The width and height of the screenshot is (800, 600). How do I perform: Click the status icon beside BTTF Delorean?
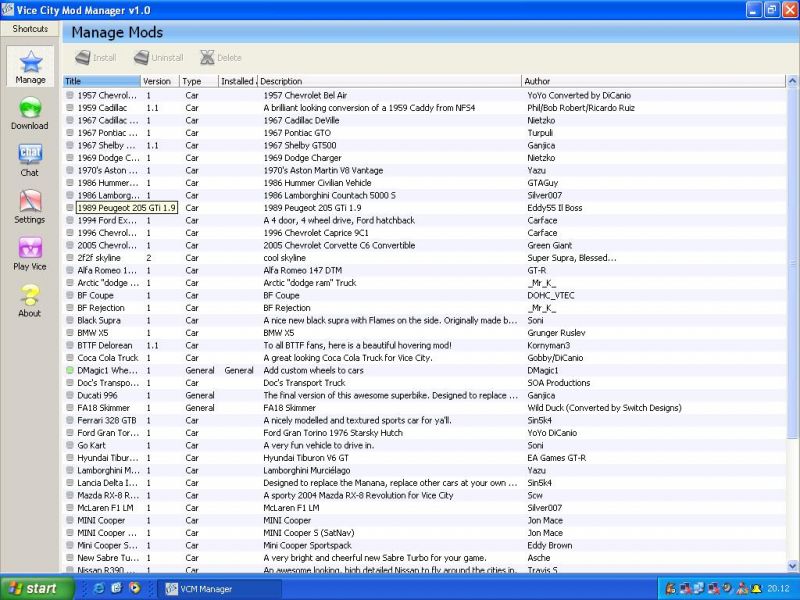pyautogui.click(x=70, y=345)
